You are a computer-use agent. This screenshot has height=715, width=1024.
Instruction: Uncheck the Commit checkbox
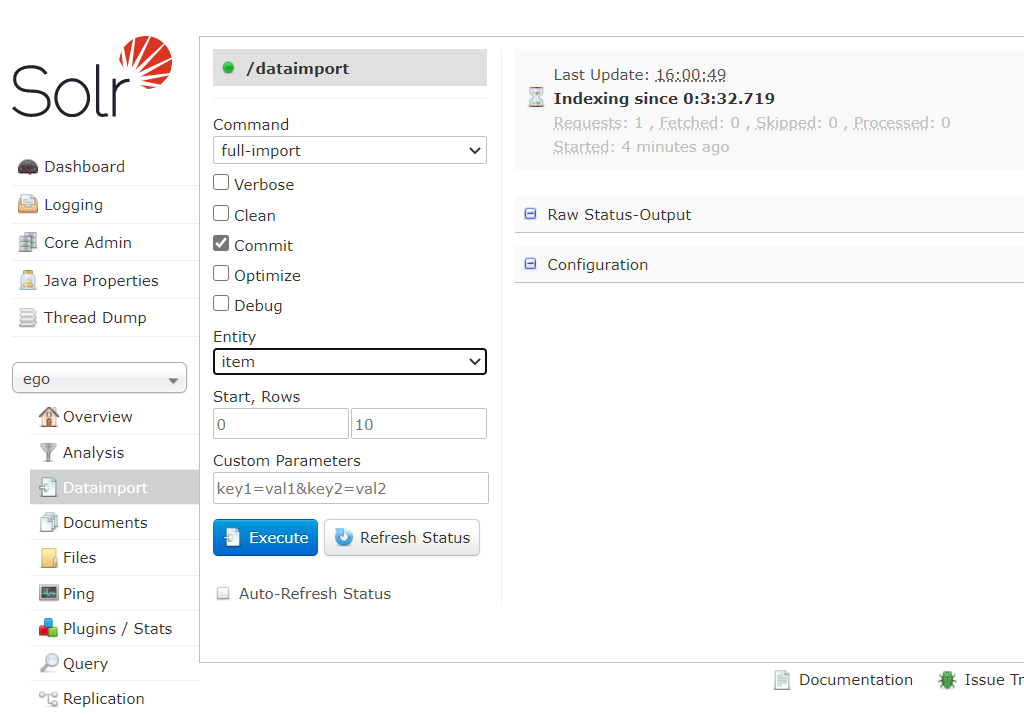(221, 244)
